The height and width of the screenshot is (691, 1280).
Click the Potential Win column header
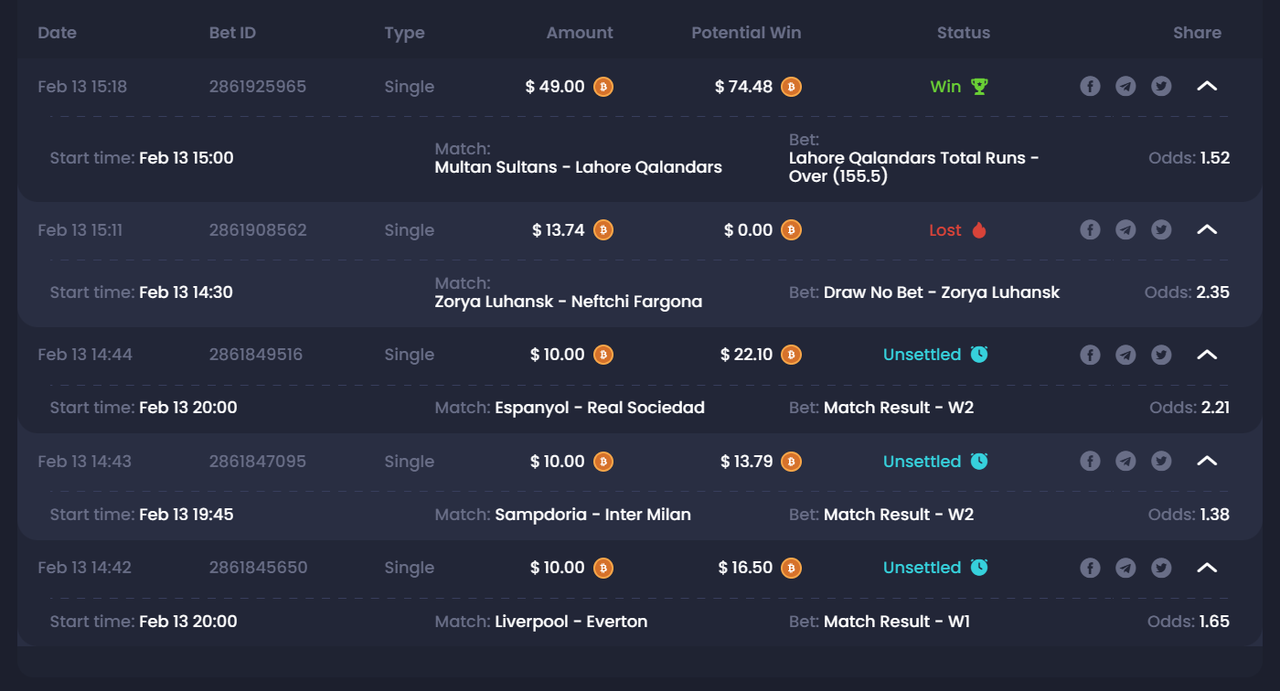(746, 32)
